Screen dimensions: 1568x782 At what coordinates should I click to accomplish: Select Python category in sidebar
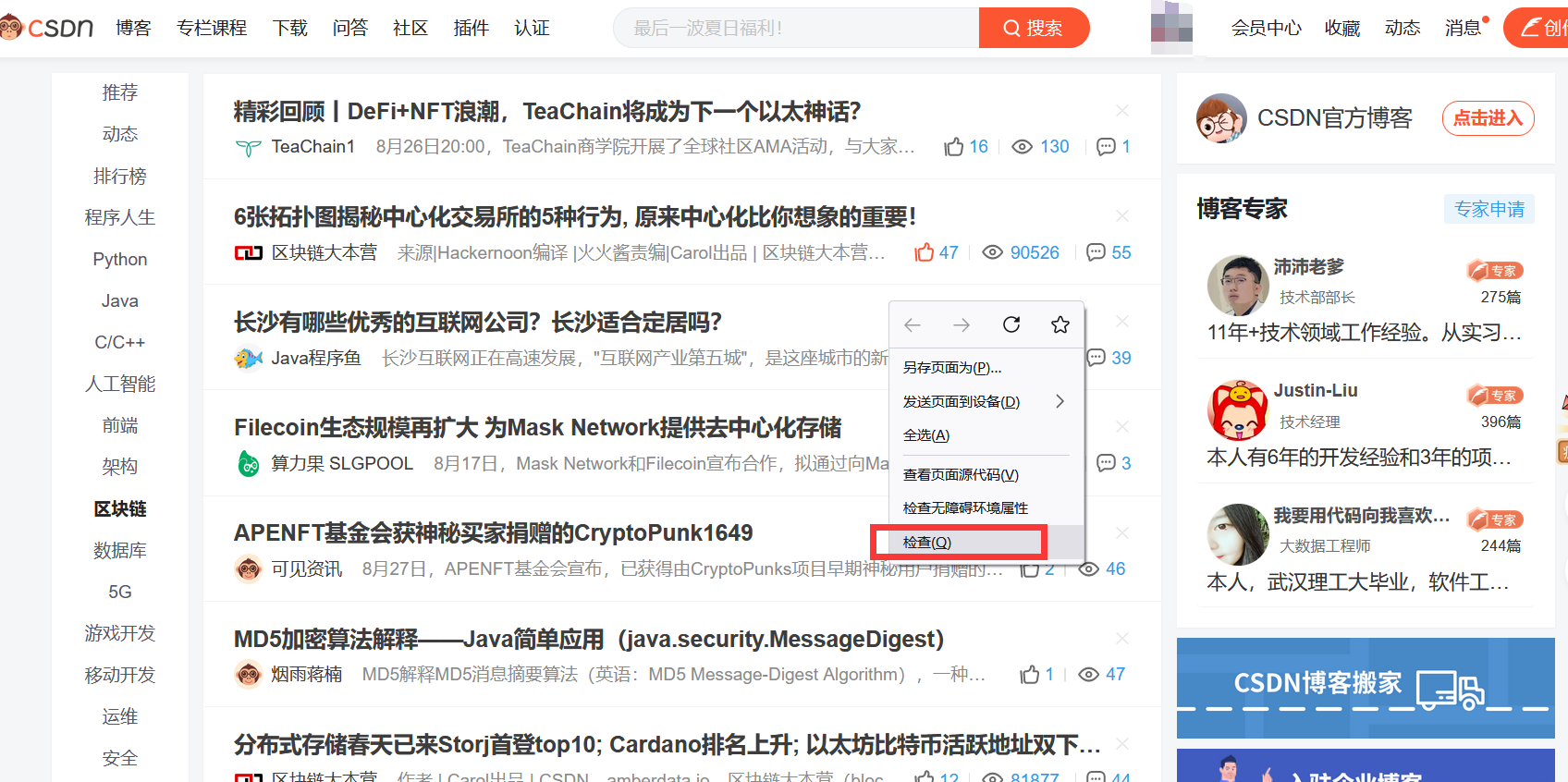[120, 259]
